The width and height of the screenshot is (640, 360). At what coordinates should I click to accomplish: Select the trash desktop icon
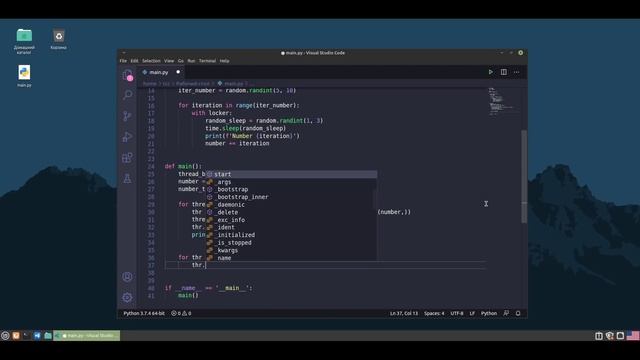pyautogui.click(x=59, y=39)
